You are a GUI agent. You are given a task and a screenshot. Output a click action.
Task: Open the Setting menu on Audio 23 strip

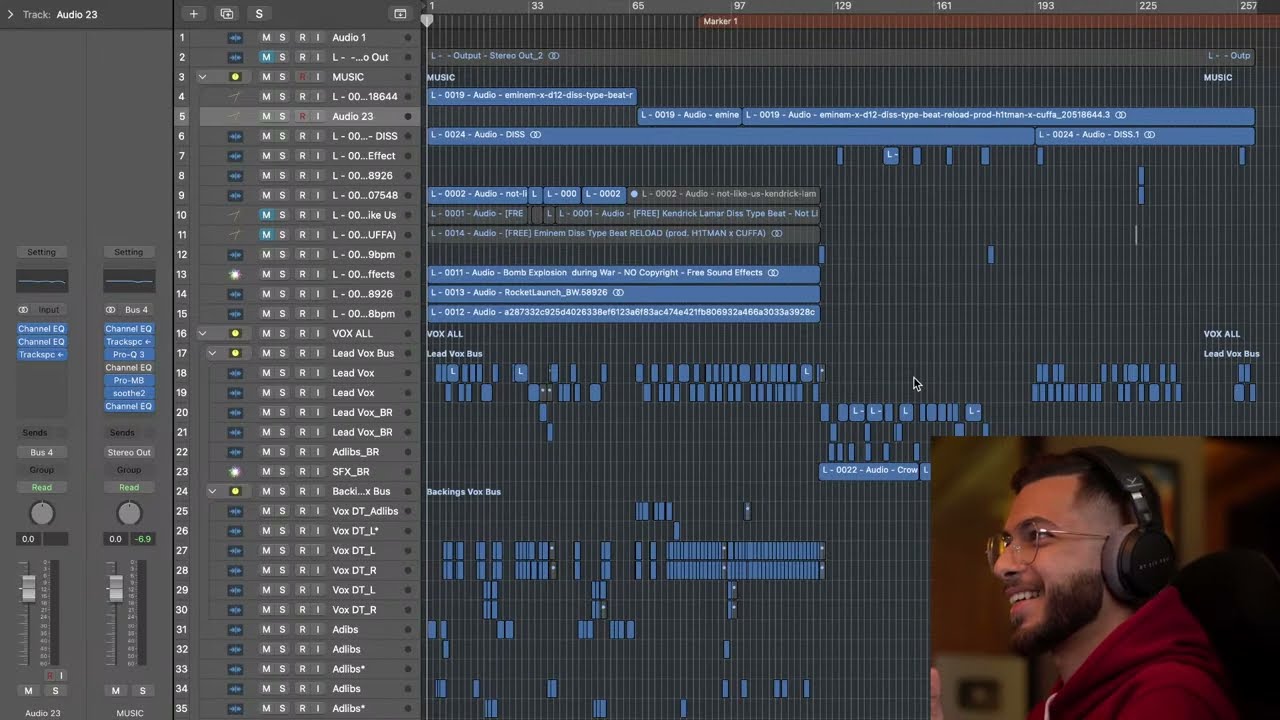click(42, 252)
